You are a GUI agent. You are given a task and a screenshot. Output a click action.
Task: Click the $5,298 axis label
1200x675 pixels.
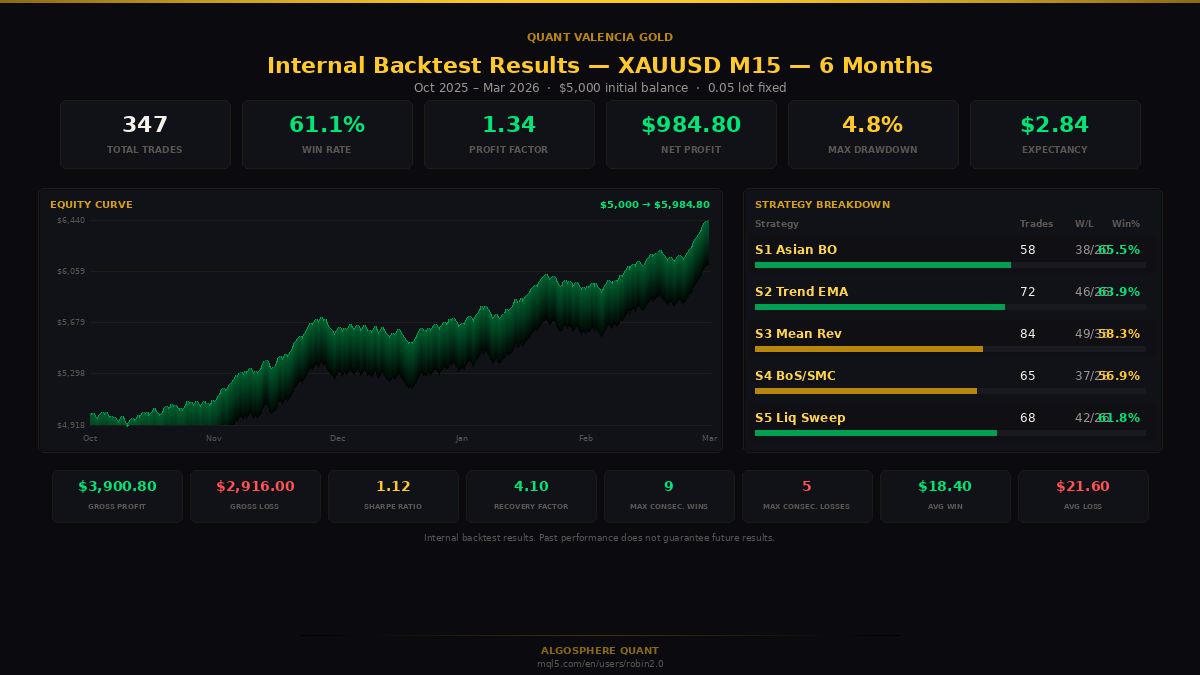71,373
